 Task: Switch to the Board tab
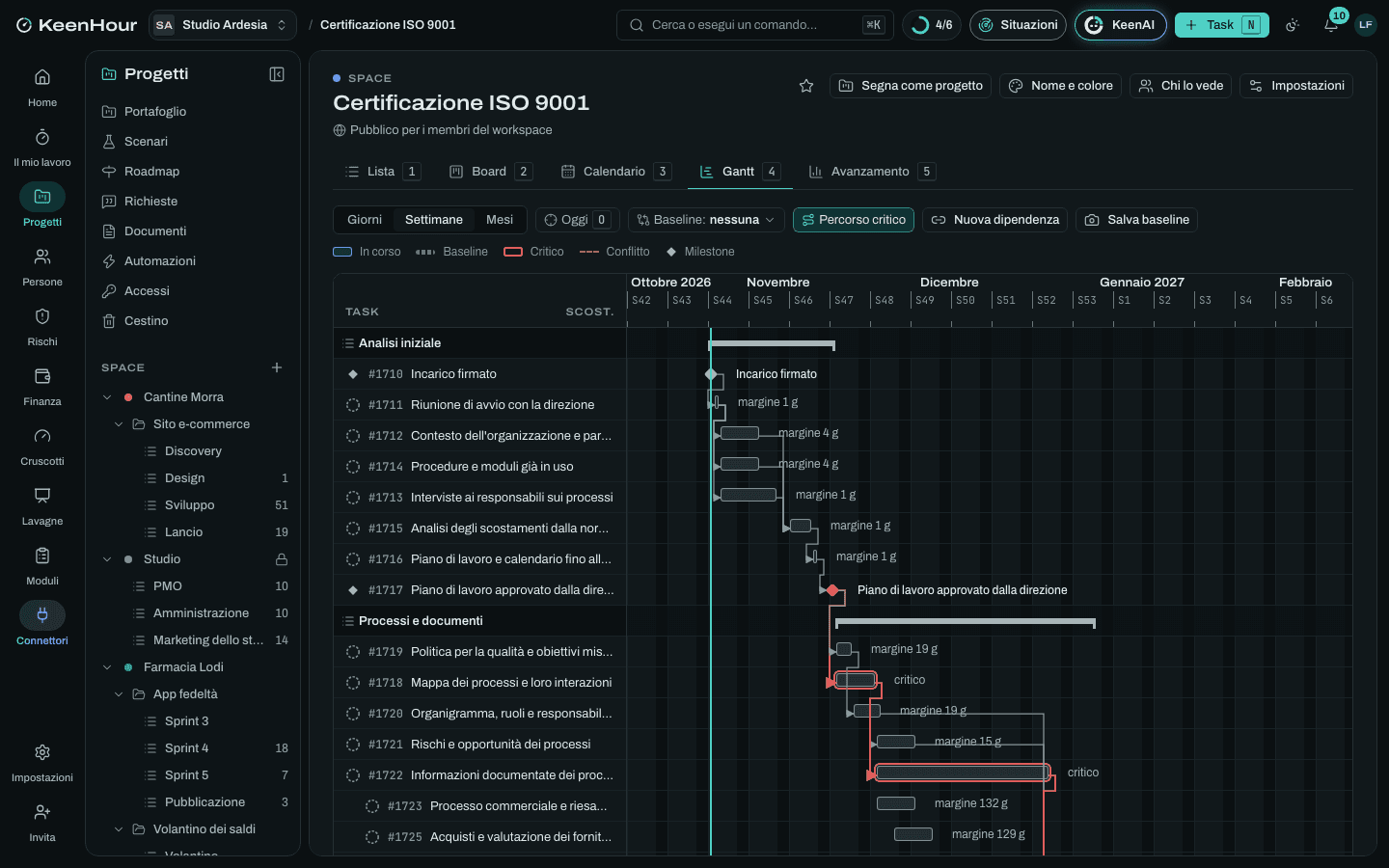click(x=490, y=172)
